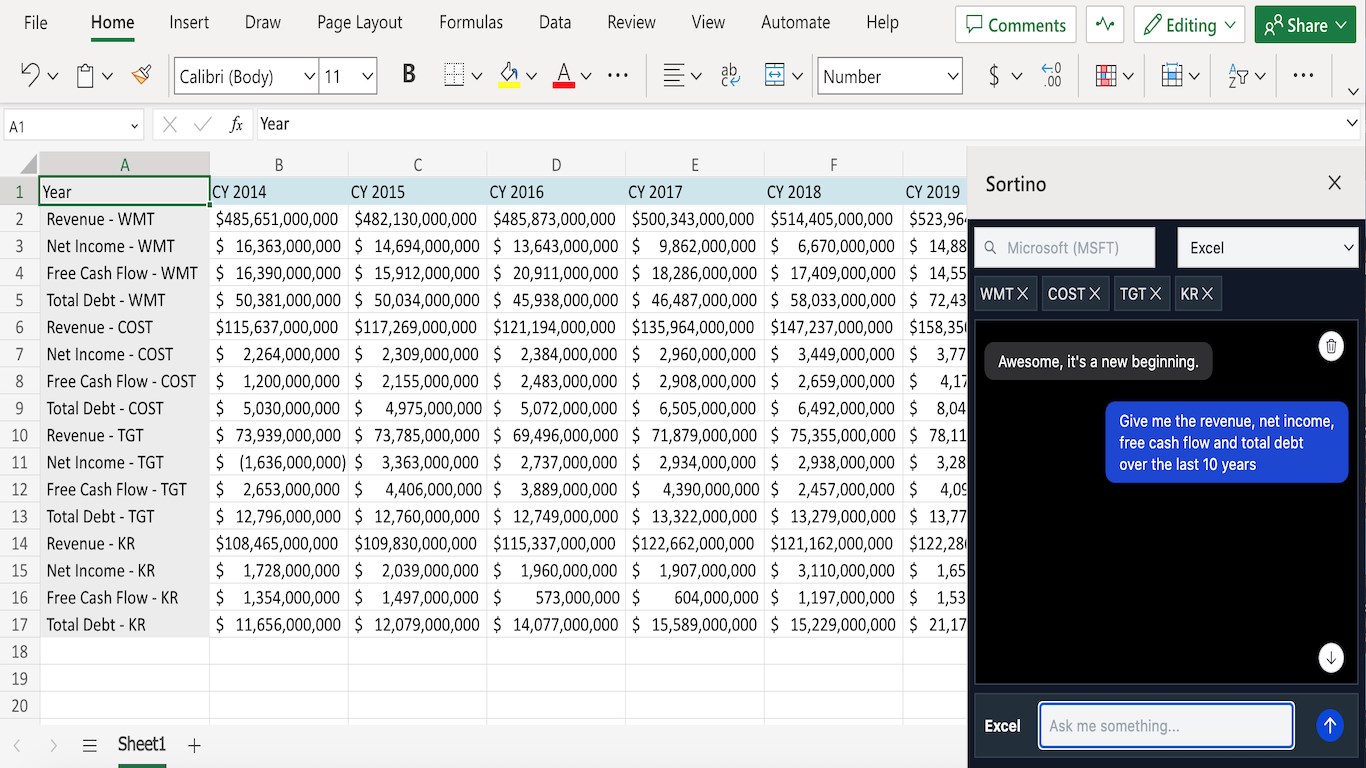Apply the red font color

click(x=564, y=76)
